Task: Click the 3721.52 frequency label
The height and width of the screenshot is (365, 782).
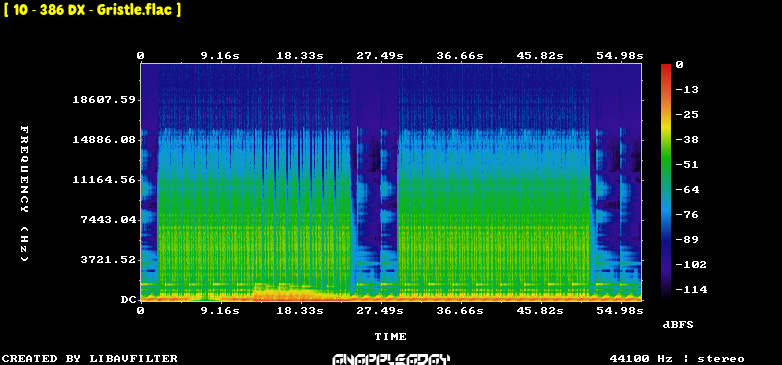Action: [108, 259]
